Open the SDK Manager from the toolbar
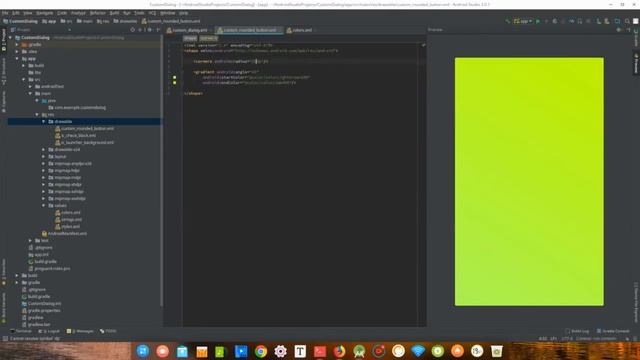Viewport: 640px width, 360px height. [607, 21]
